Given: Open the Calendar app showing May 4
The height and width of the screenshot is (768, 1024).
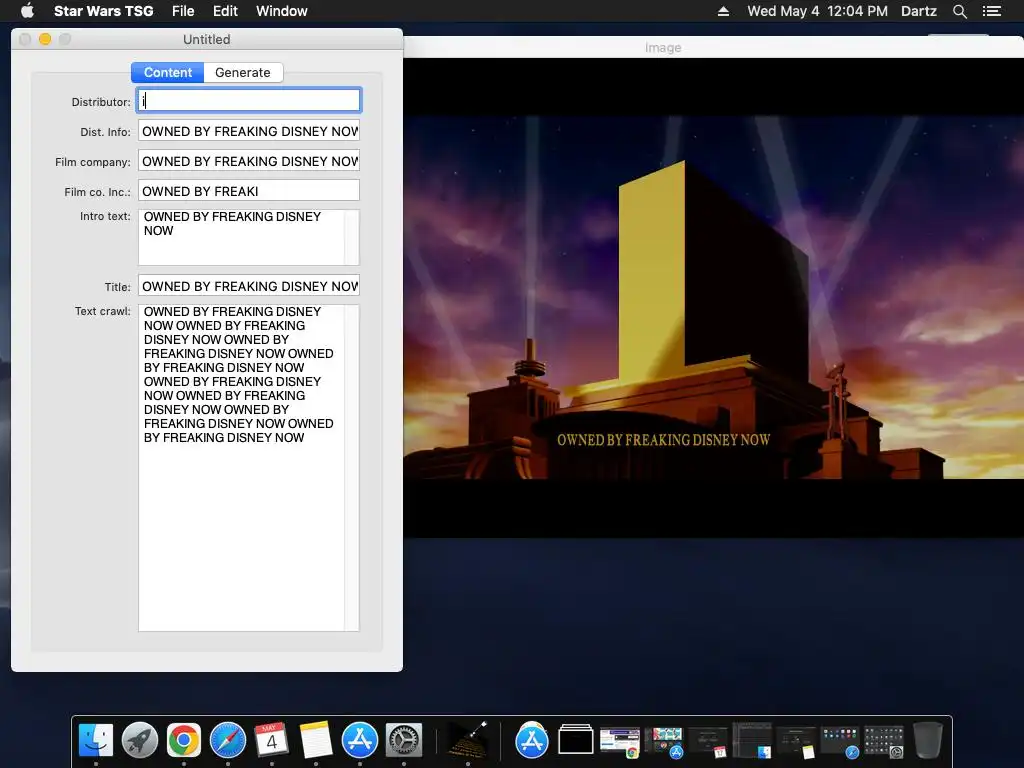Looking at the screenshot, I should (272, 741).
